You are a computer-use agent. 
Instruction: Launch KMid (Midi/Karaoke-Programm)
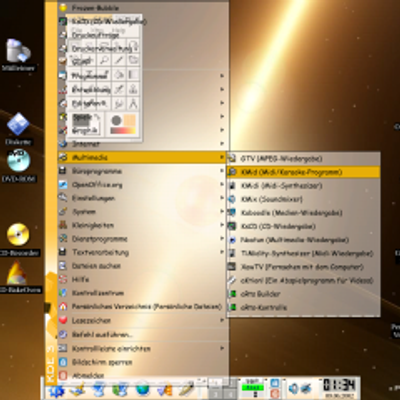303,172
